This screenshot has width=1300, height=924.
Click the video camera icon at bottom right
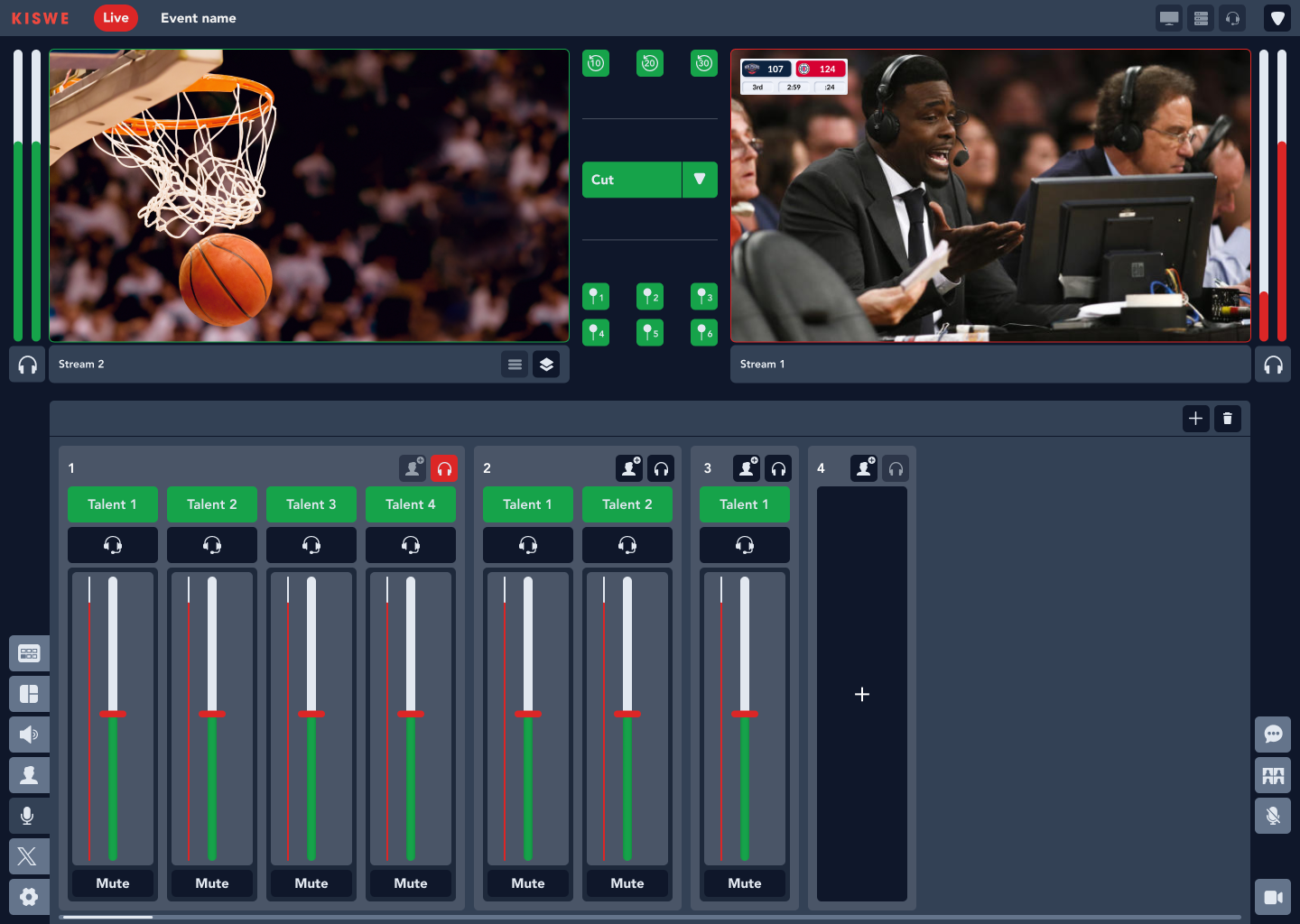pos(1273,896)
